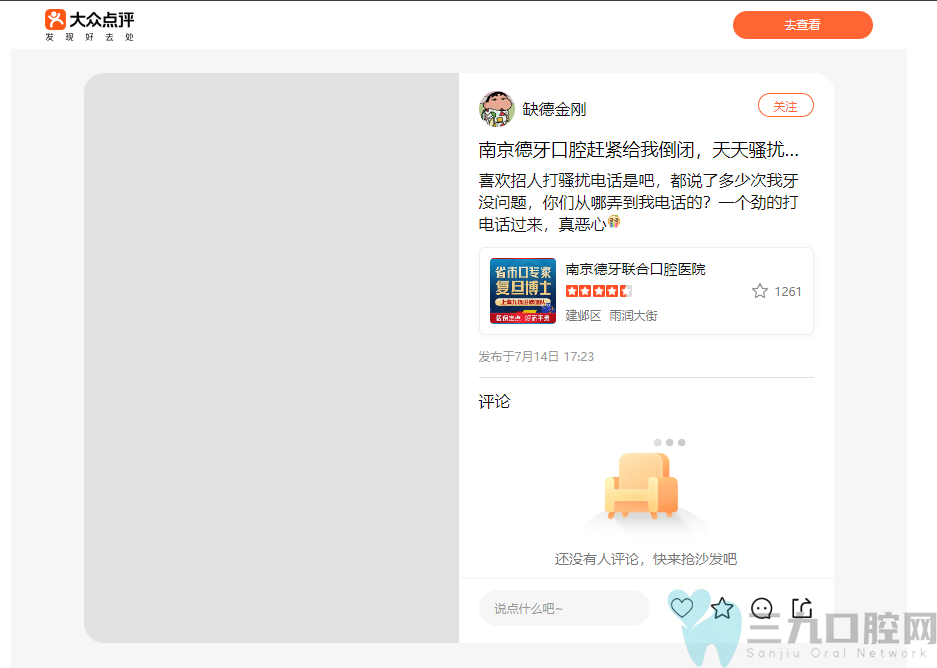Screen dimensions: 937x668
Task: Open comments via the speech bubble icon
Action: pyautogui.click(x=762, y=607)
